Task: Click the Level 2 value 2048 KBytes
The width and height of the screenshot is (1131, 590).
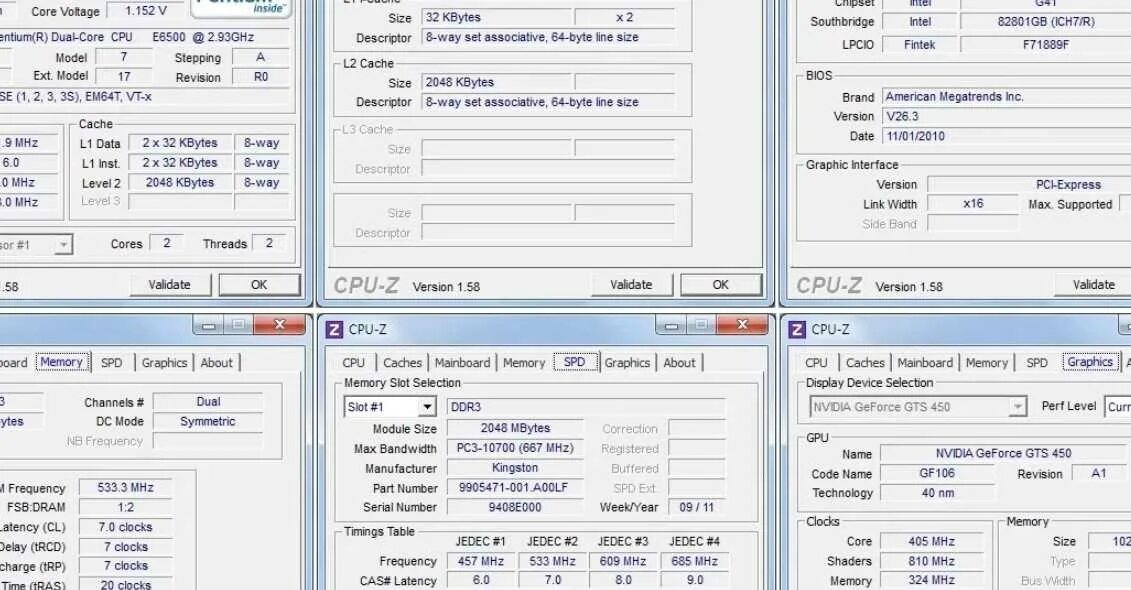Action: [x=180, y=182]
